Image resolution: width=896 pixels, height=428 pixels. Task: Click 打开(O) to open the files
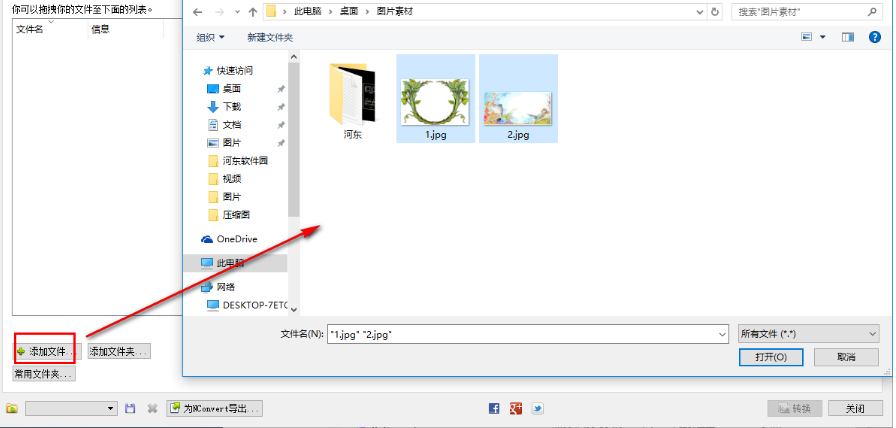pyautogui.click(x=771, y=357)
